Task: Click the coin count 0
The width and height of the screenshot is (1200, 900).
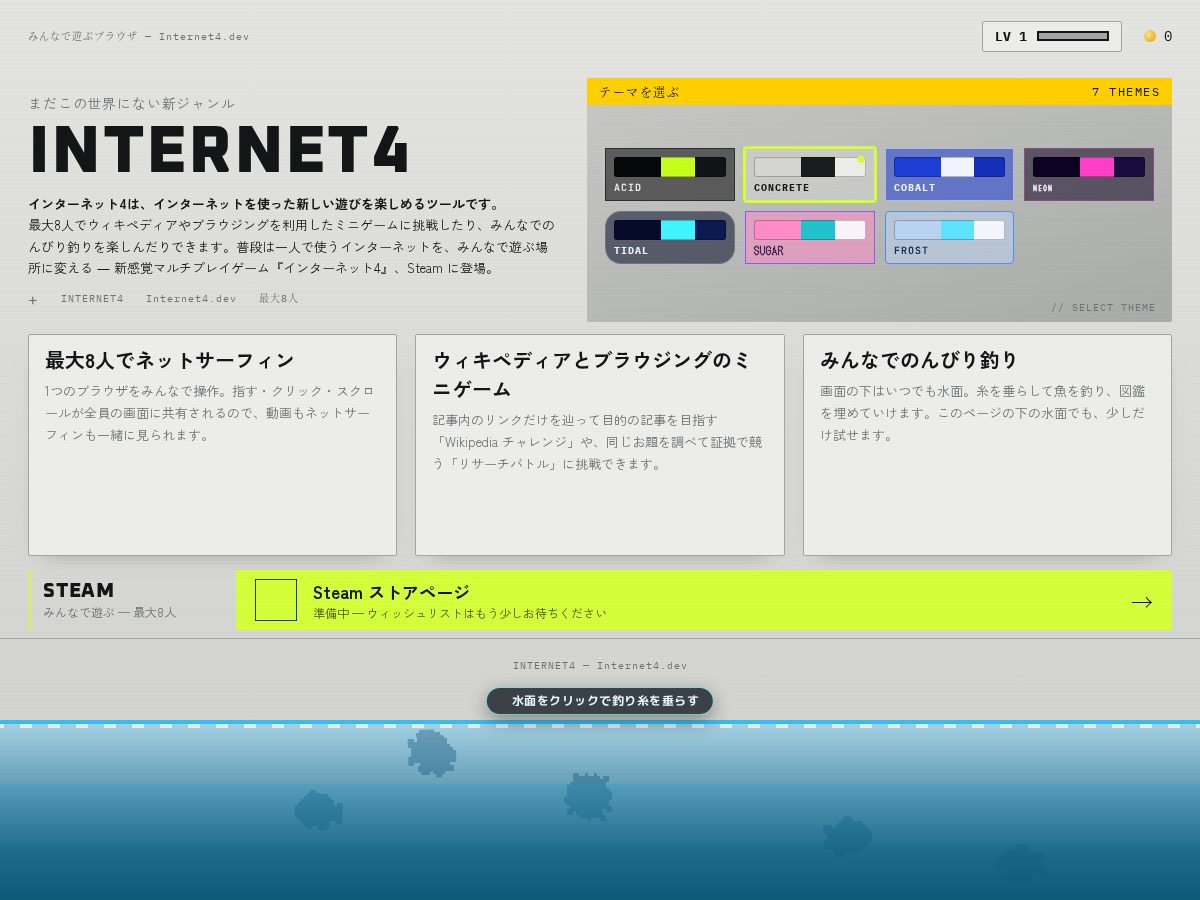Action: point(1168,36)
